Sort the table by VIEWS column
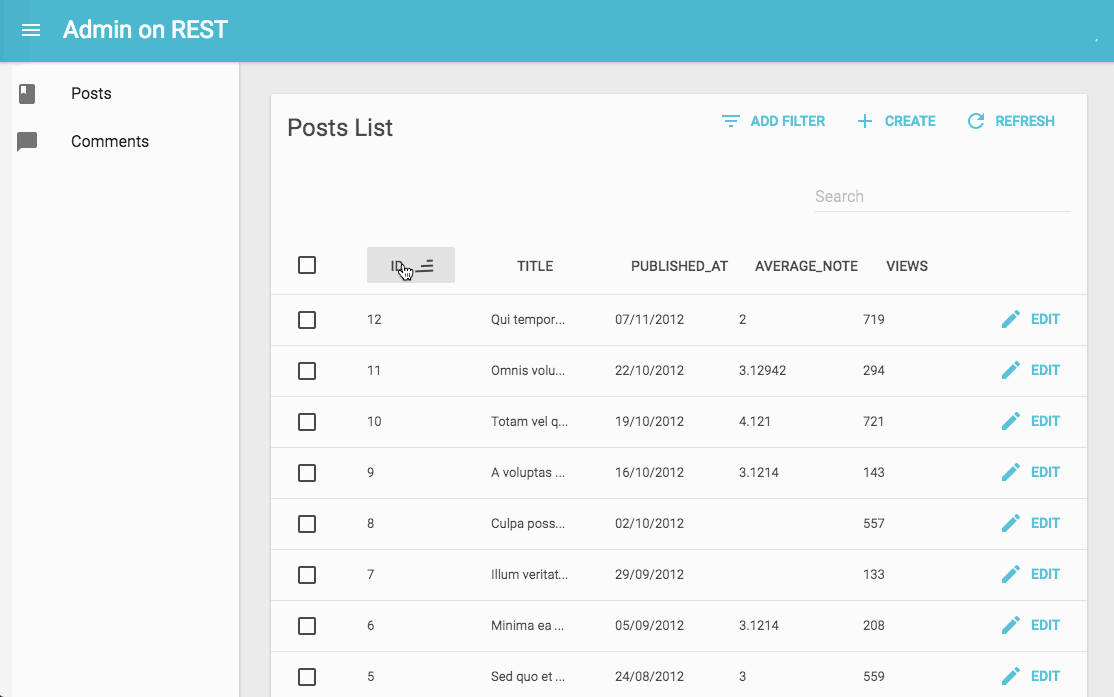The width and height of the screenshot is (1114, 697). pos(907,266)
